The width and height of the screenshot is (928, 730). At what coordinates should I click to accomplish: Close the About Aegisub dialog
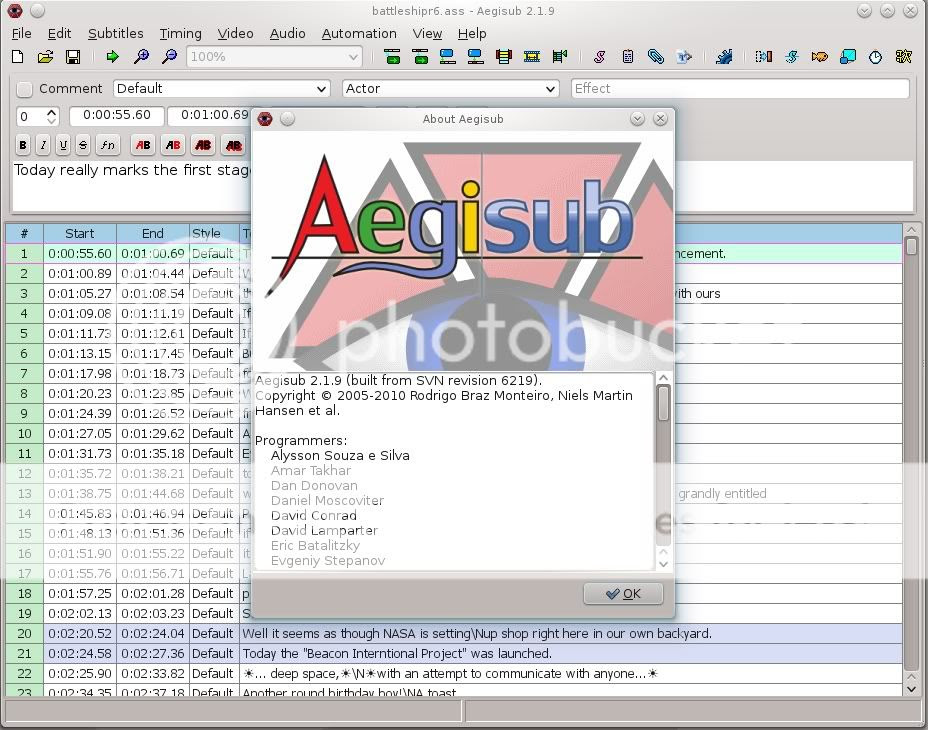tap(660, 119)
